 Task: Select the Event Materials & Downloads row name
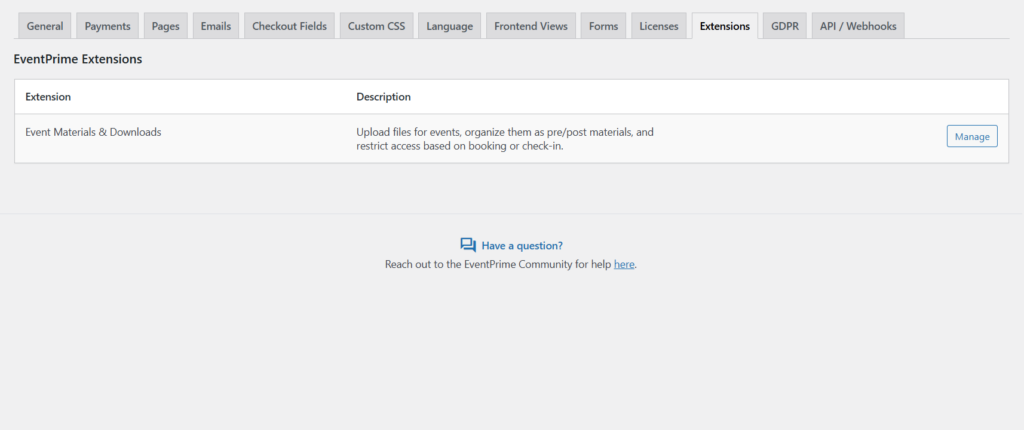(x=93, y=132)
